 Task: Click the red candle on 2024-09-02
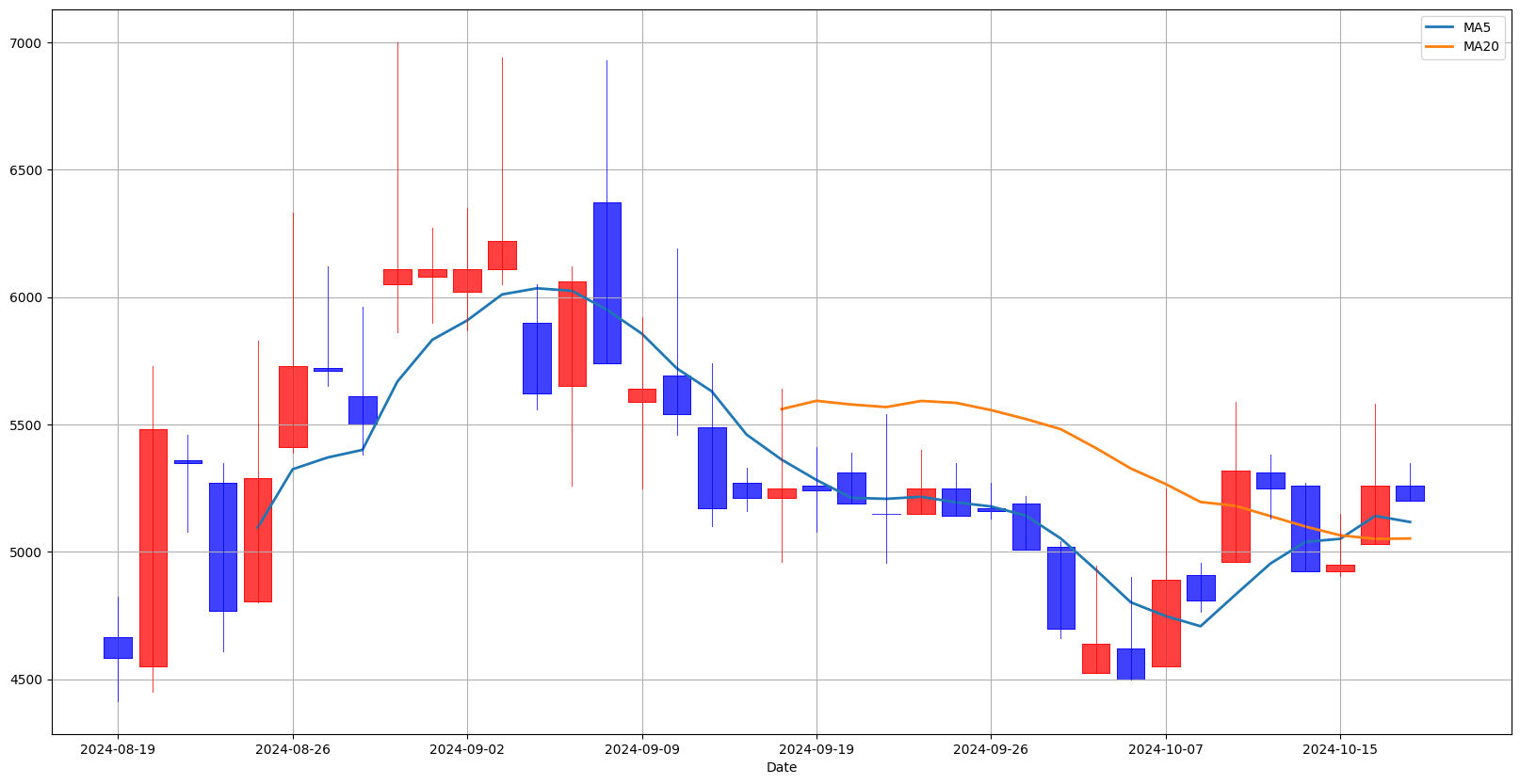(467, 280)
